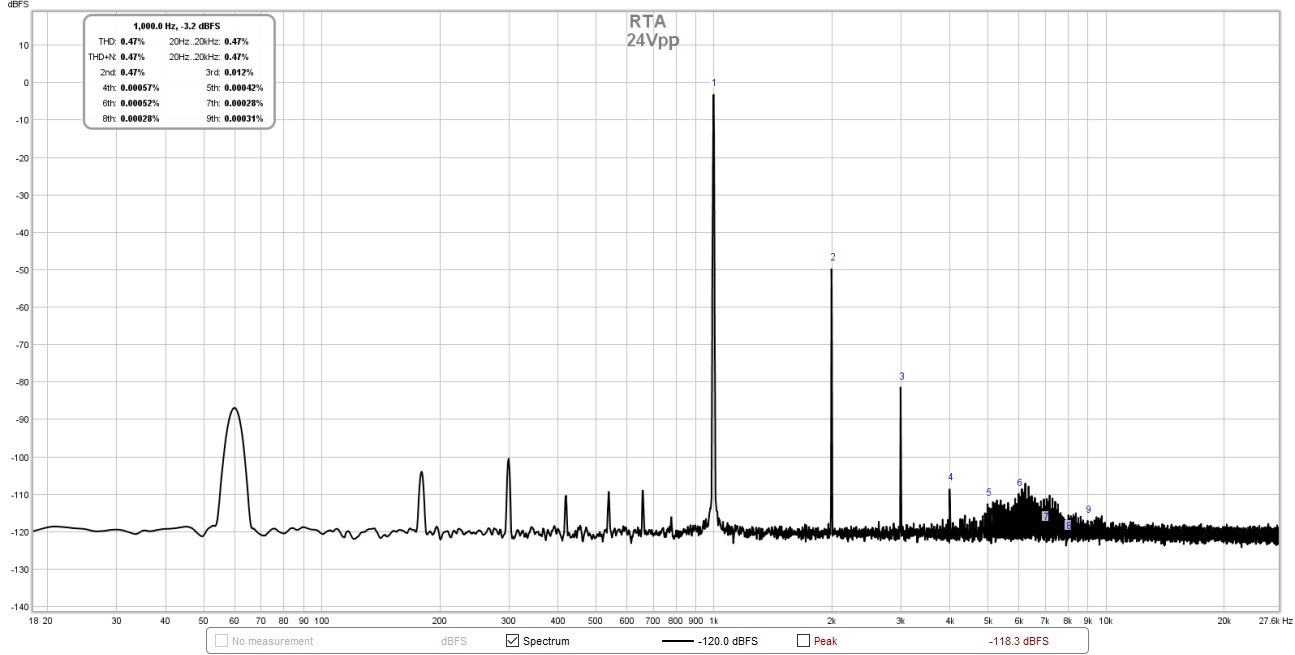Select the highlighted harmonic marker 7
The height and width of the screenshot is (655, 1295).
click(x=1045, y=517)
